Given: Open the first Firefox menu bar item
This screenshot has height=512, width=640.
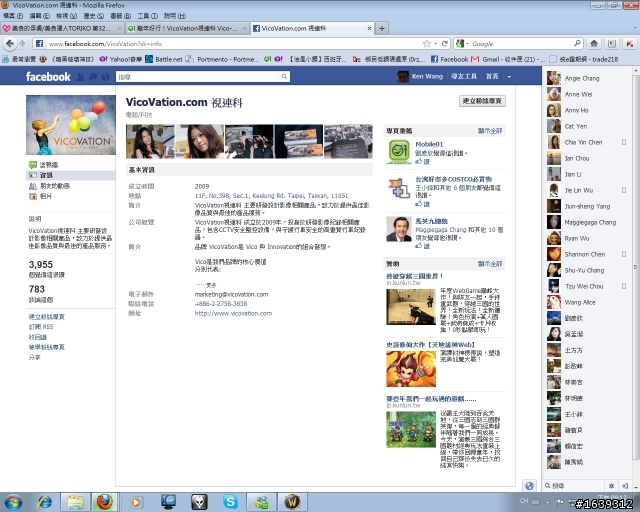Looking at the screenshot, I should tap(13, 16).
